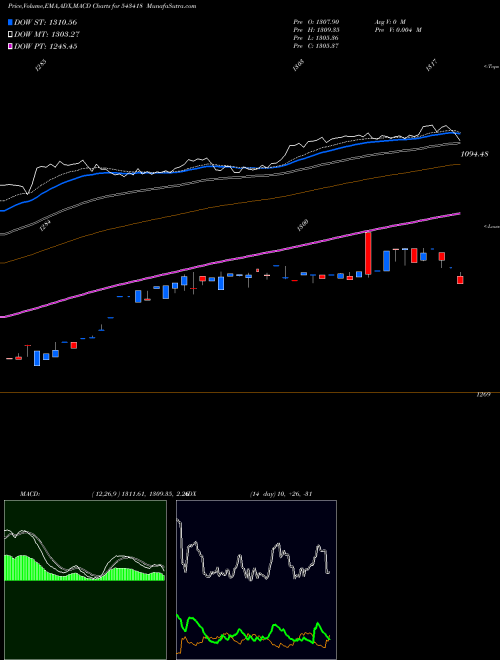Image resolution: width=500 pixels, height=660 pixels.
Task: Click the 1094.48 price label on chart
Action: [x=474, y=154]
